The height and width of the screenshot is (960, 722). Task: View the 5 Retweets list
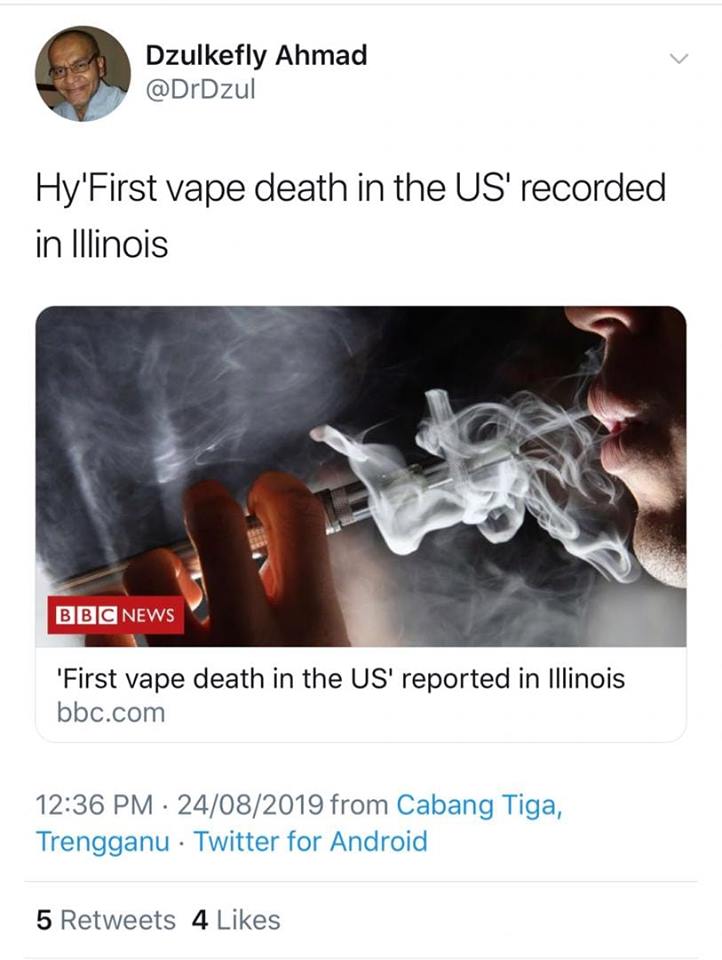coord(106,920)
